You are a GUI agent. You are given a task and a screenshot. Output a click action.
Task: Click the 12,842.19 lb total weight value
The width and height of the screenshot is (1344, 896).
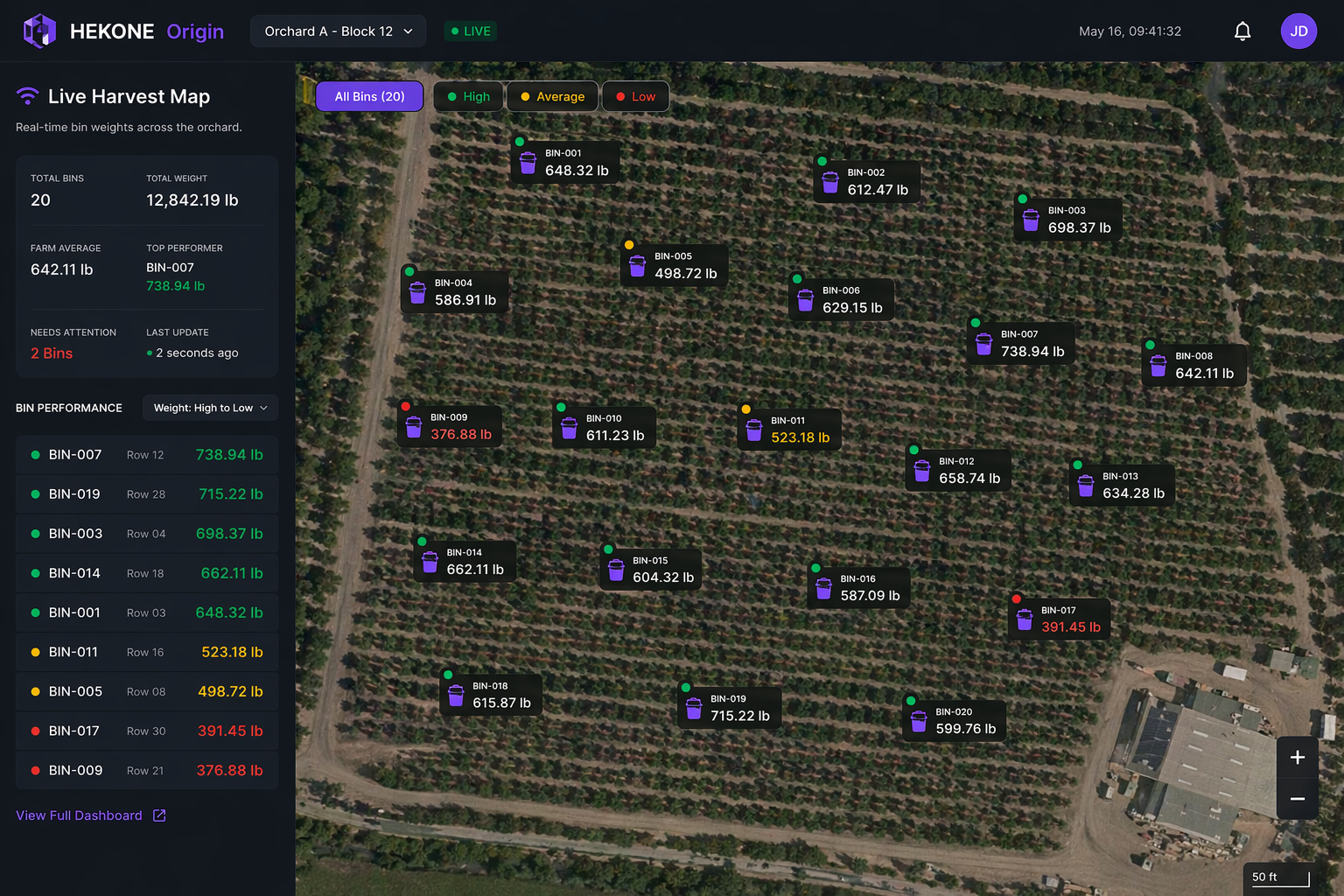(x=192, y=200)
